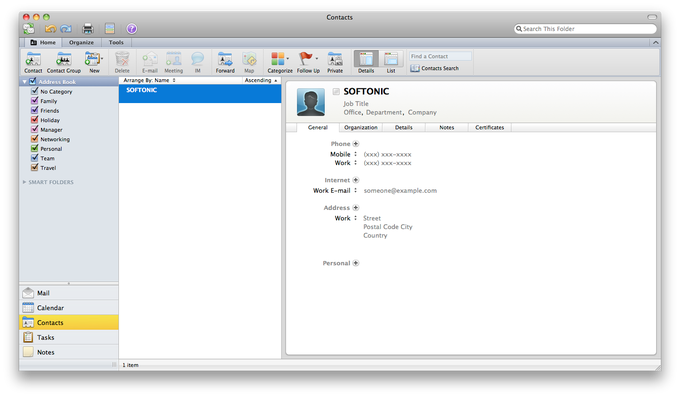Uncheck the Networking category
The image size is (680, 397).
[35, 139]
